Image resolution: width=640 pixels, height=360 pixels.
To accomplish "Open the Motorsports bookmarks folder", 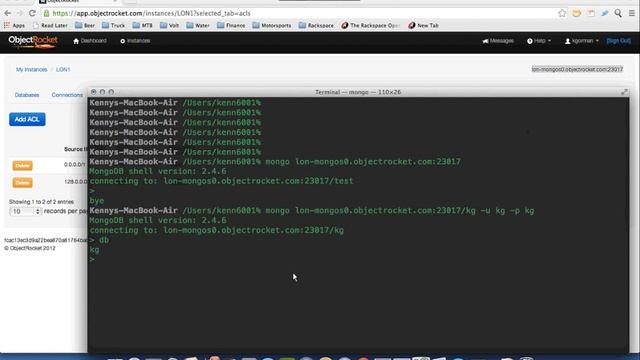I will point(272,25).
